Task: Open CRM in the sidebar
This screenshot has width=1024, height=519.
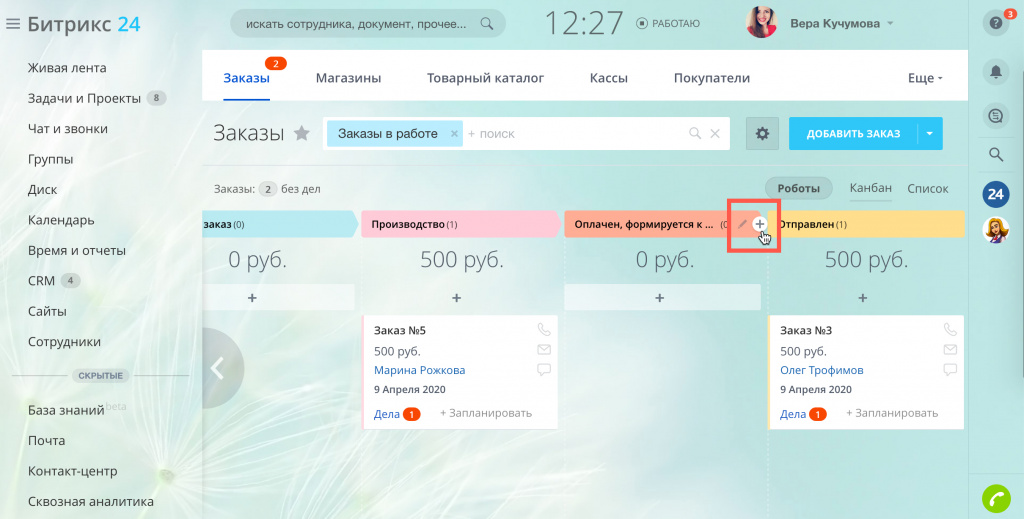Action: click(41, 281)
